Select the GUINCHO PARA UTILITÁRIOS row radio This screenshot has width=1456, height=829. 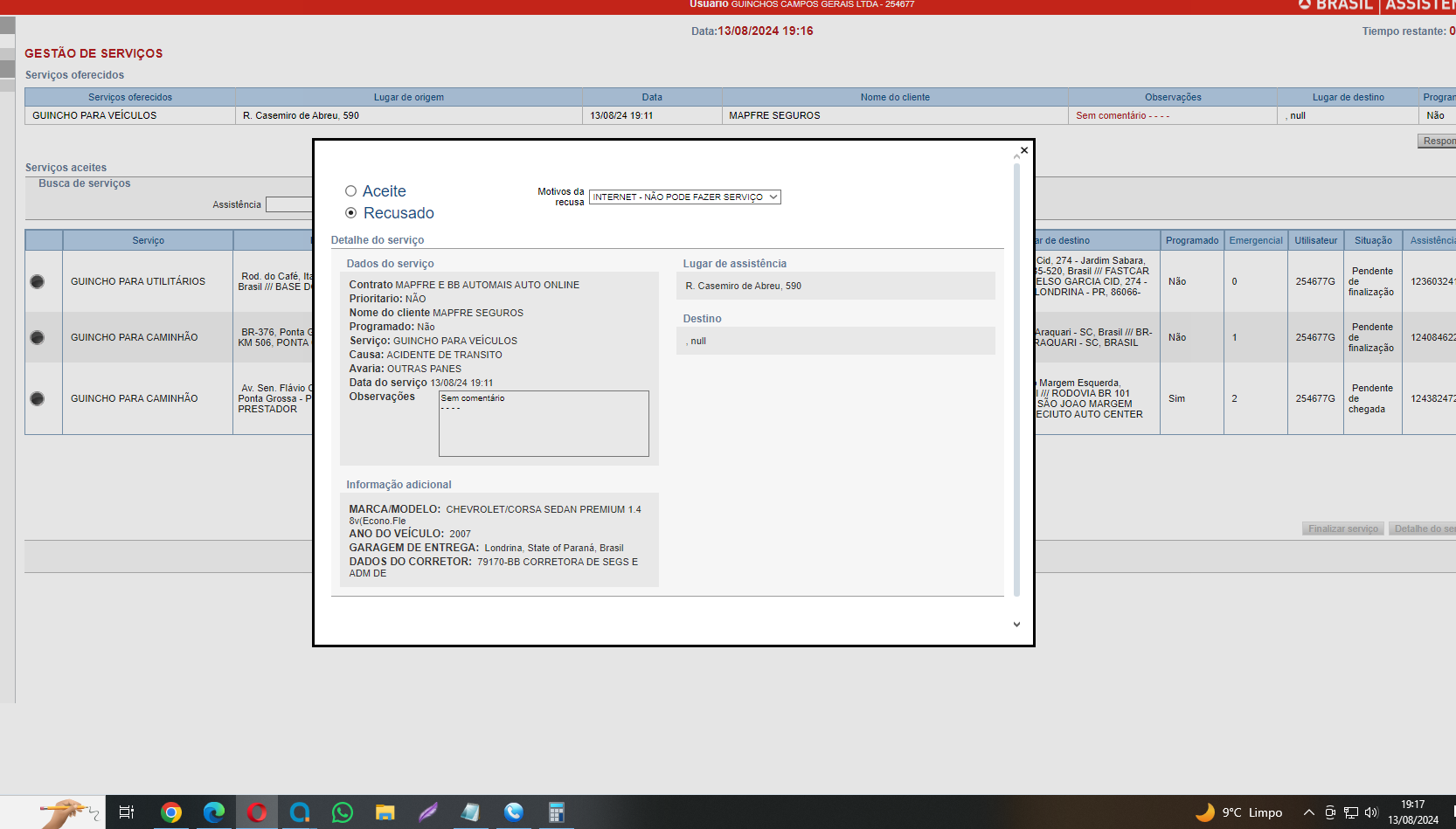[37, 281]
